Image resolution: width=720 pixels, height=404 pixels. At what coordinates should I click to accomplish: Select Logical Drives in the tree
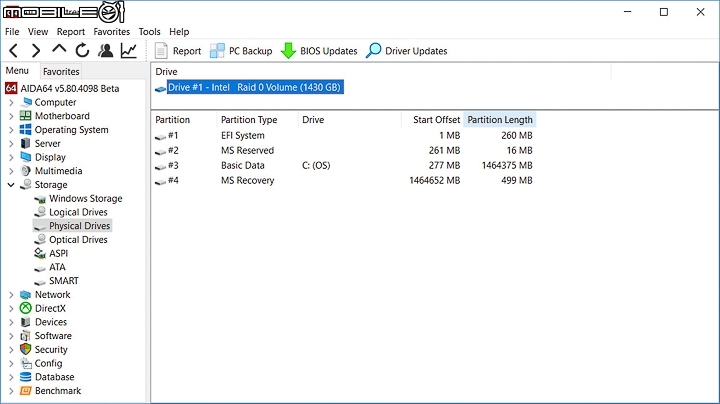click(x=78, y=212)
